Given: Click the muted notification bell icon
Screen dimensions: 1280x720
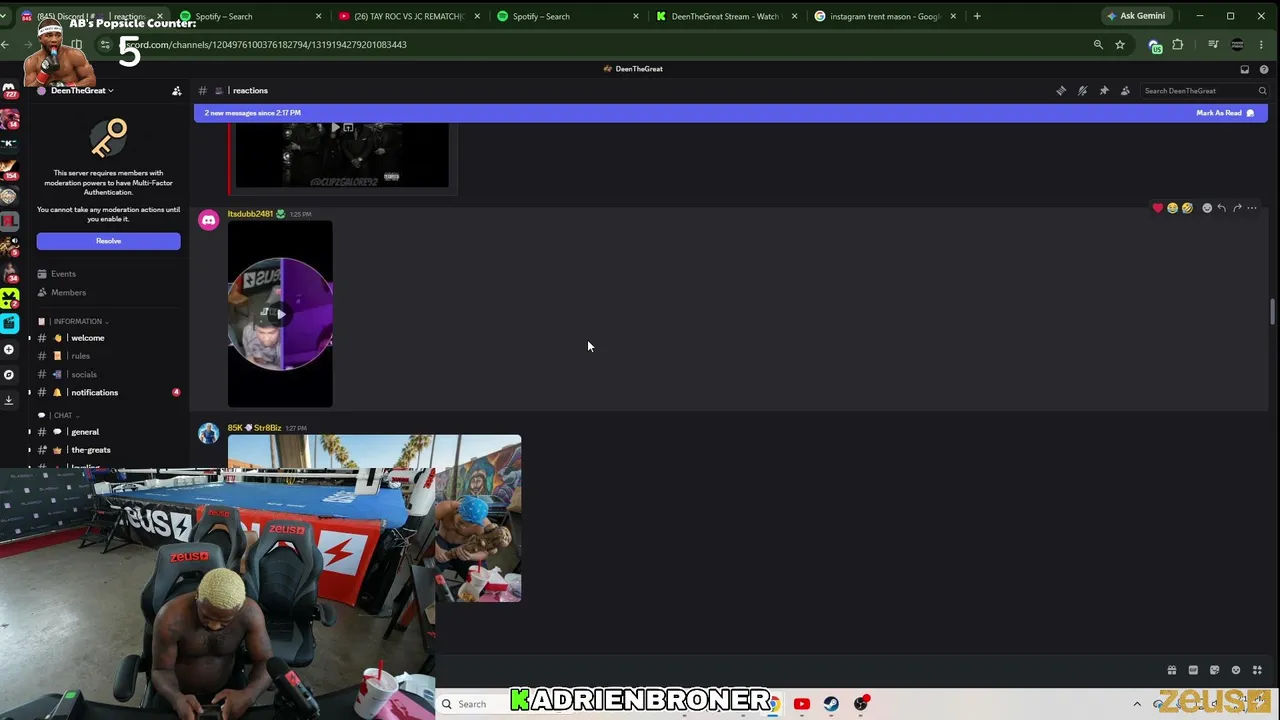Looking at the screenshot, I should click(x=1082, y=91).
